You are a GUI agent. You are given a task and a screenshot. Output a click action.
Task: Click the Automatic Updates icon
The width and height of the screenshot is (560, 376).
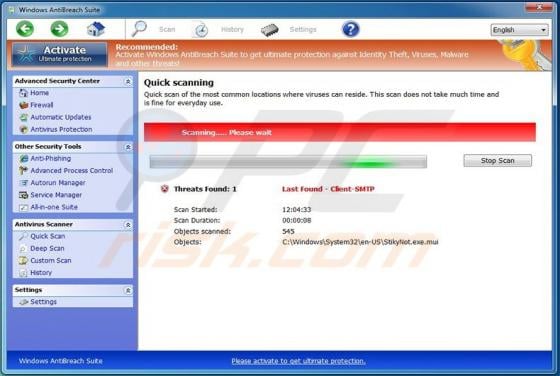pos(24,117)
